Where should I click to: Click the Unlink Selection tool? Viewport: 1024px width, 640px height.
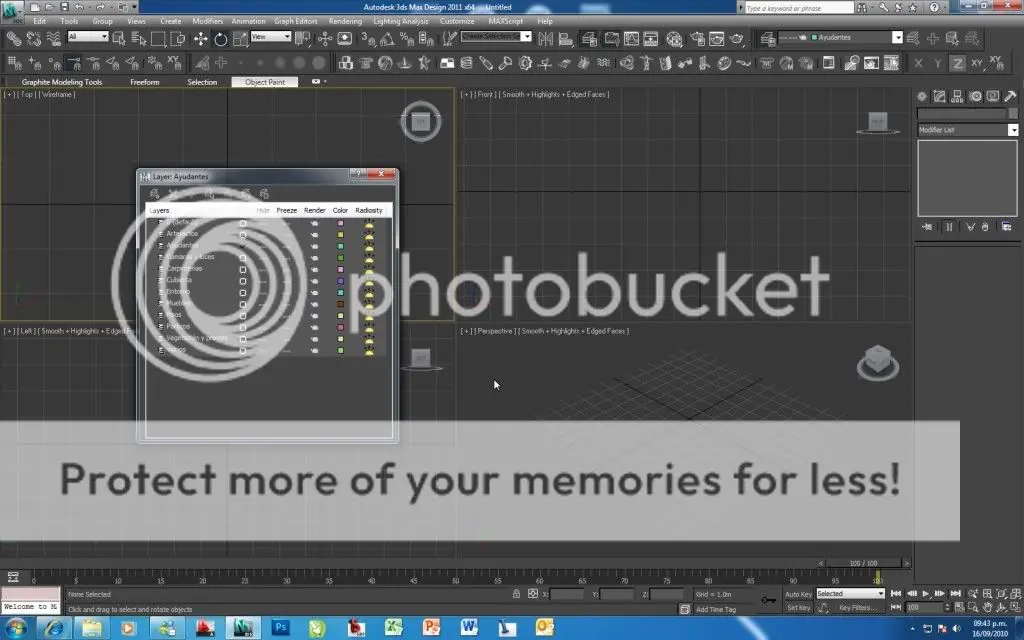(33, 39)
